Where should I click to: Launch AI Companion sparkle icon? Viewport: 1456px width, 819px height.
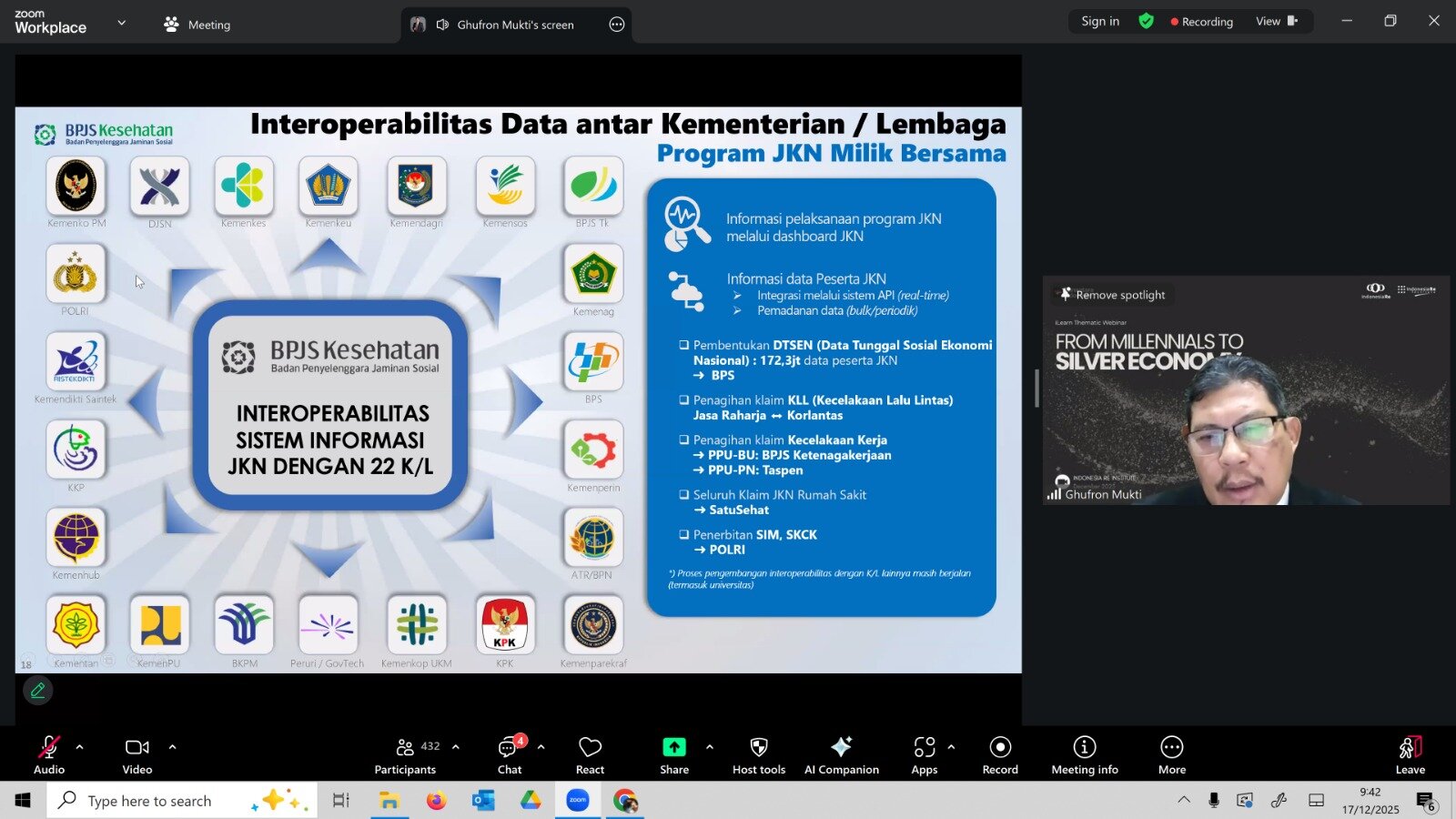coord(841,747)
